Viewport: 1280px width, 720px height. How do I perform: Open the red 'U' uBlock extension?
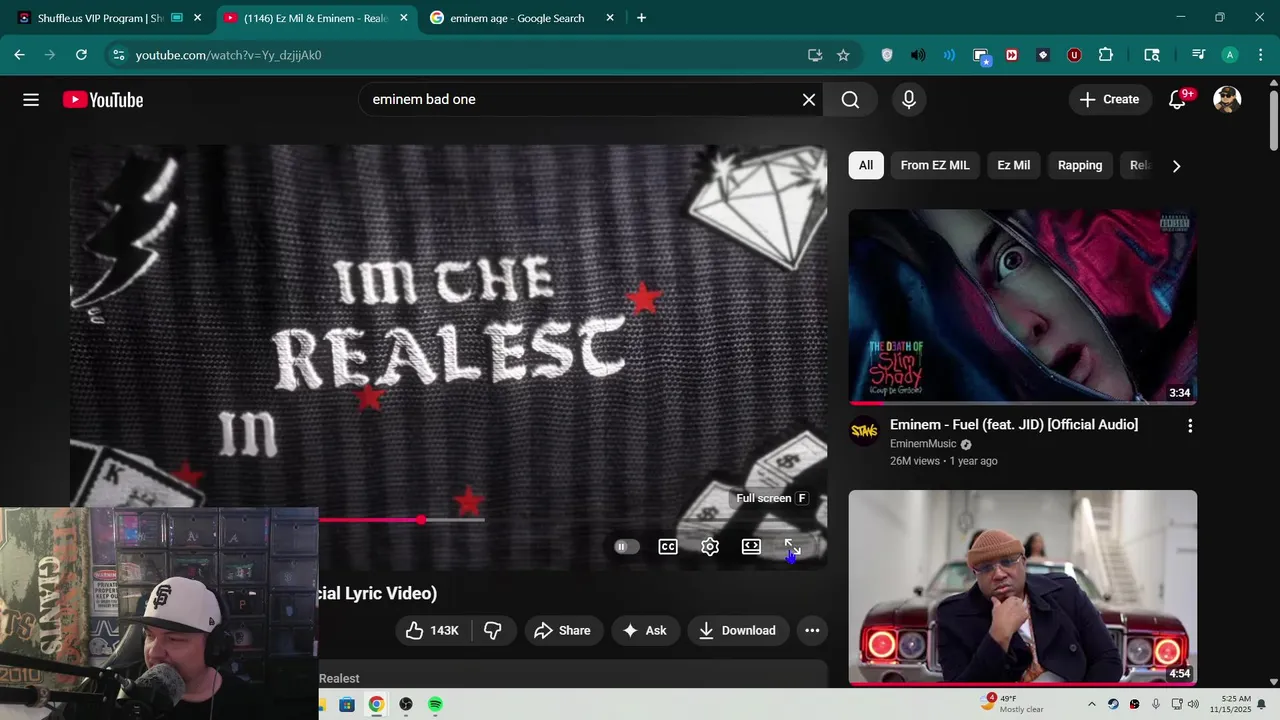click(1074, 55)
